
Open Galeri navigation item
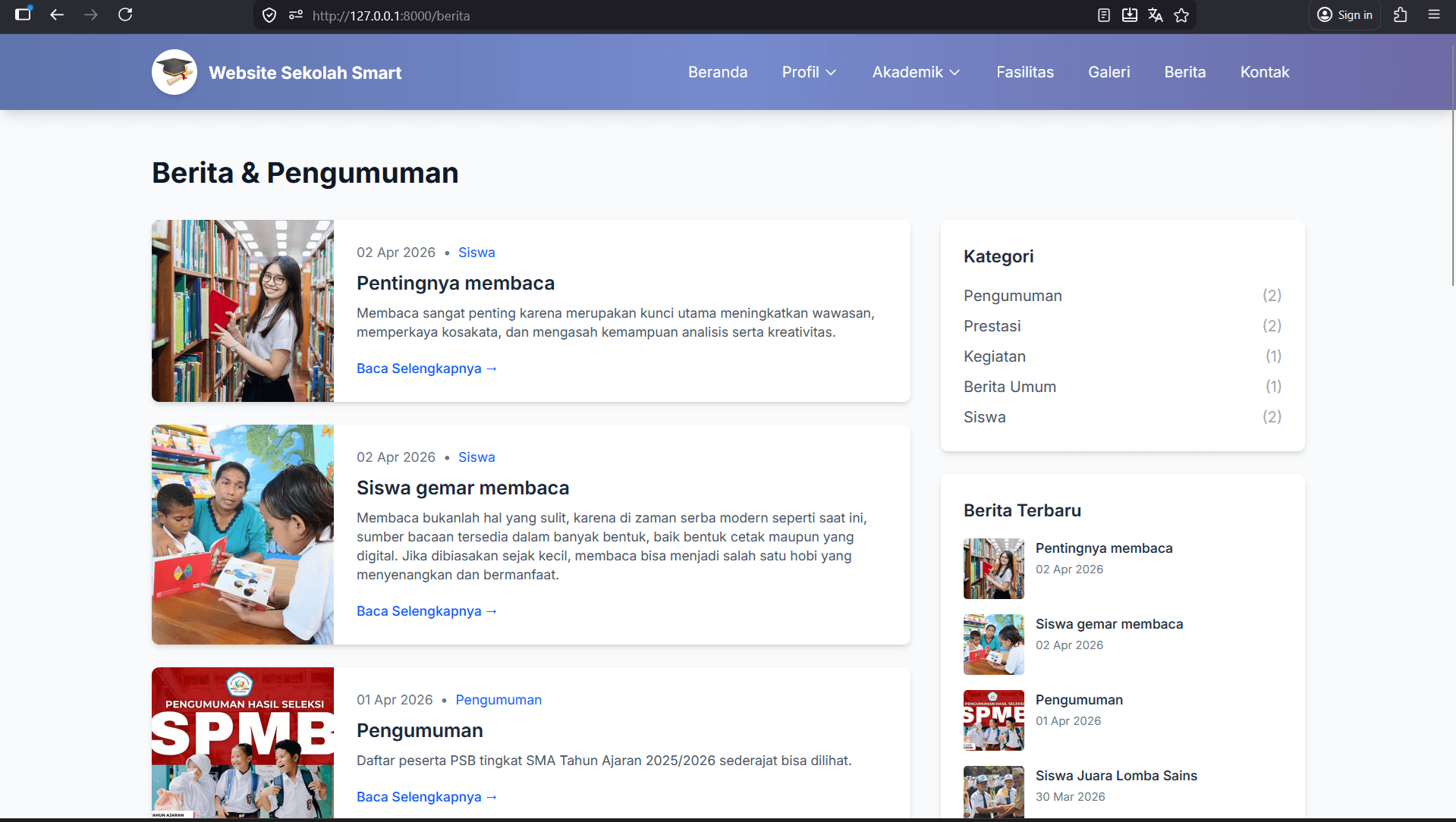click(x=1109, y=72)
